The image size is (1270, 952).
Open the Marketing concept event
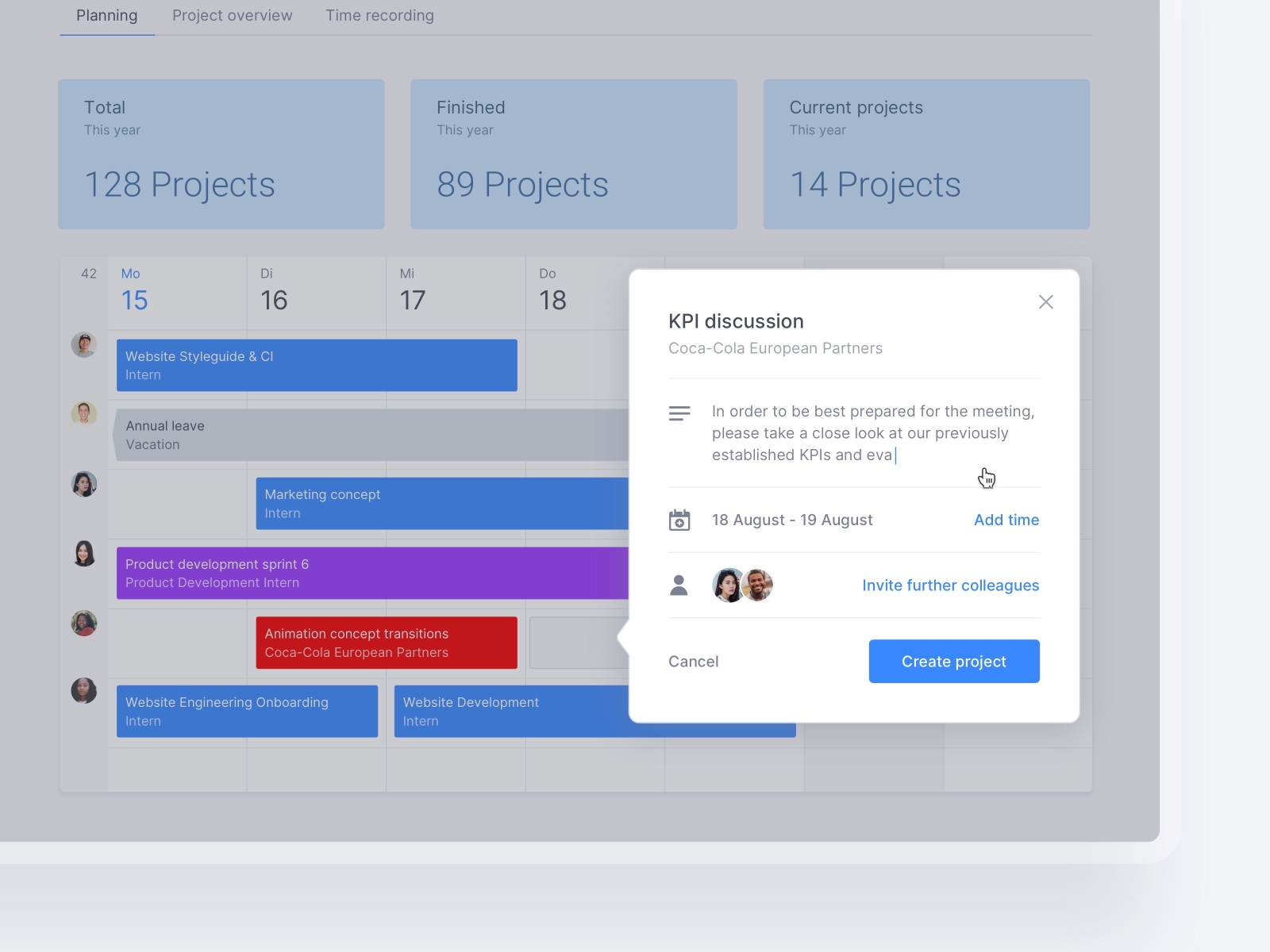tap(442, 504)
